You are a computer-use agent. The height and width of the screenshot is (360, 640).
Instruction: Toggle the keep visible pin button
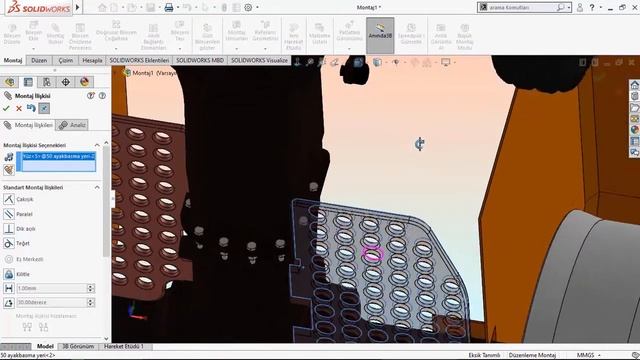[x=44, y=108]
